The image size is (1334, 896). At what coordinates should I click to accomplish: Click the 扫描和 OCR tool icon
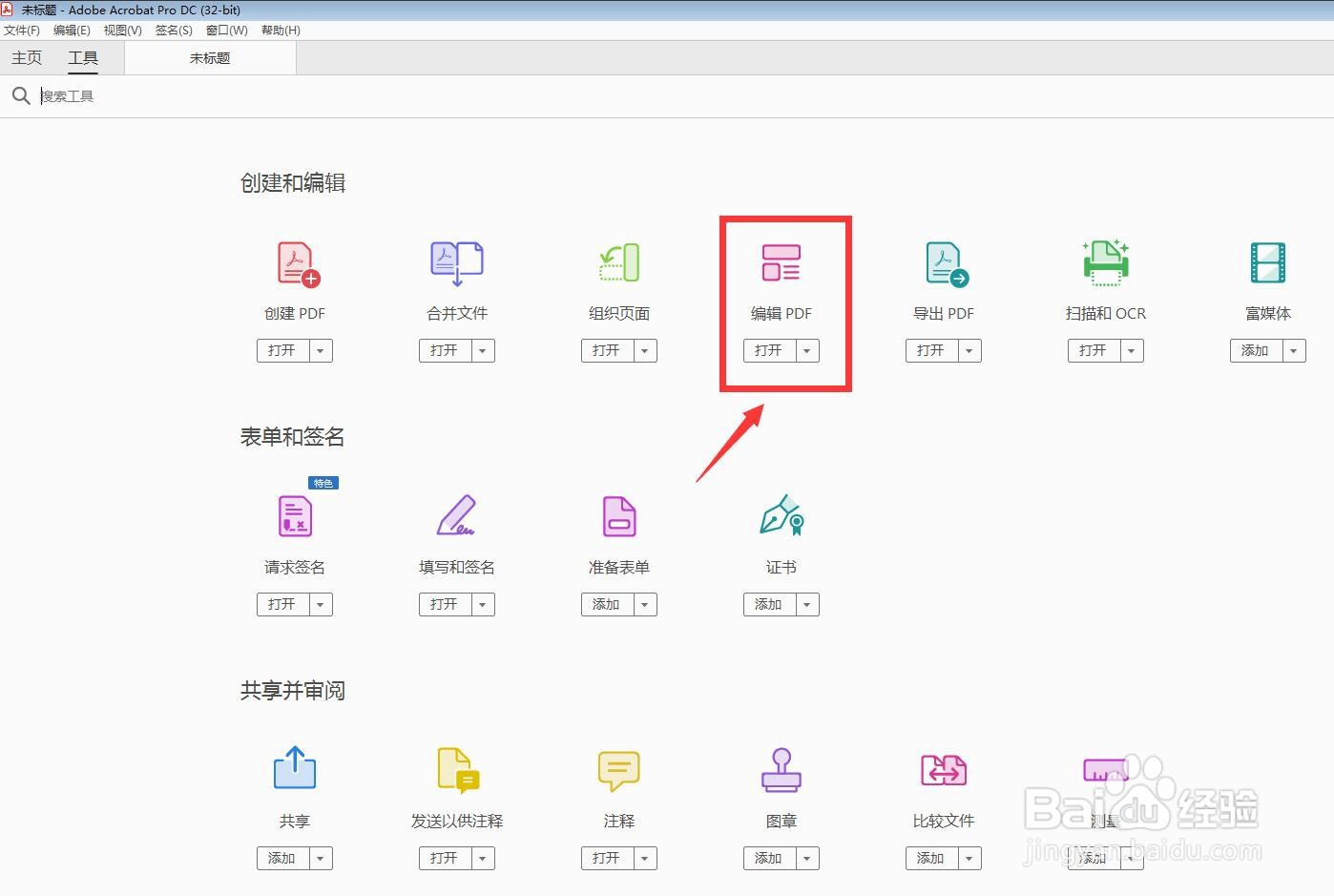(x=1106, y=263)
